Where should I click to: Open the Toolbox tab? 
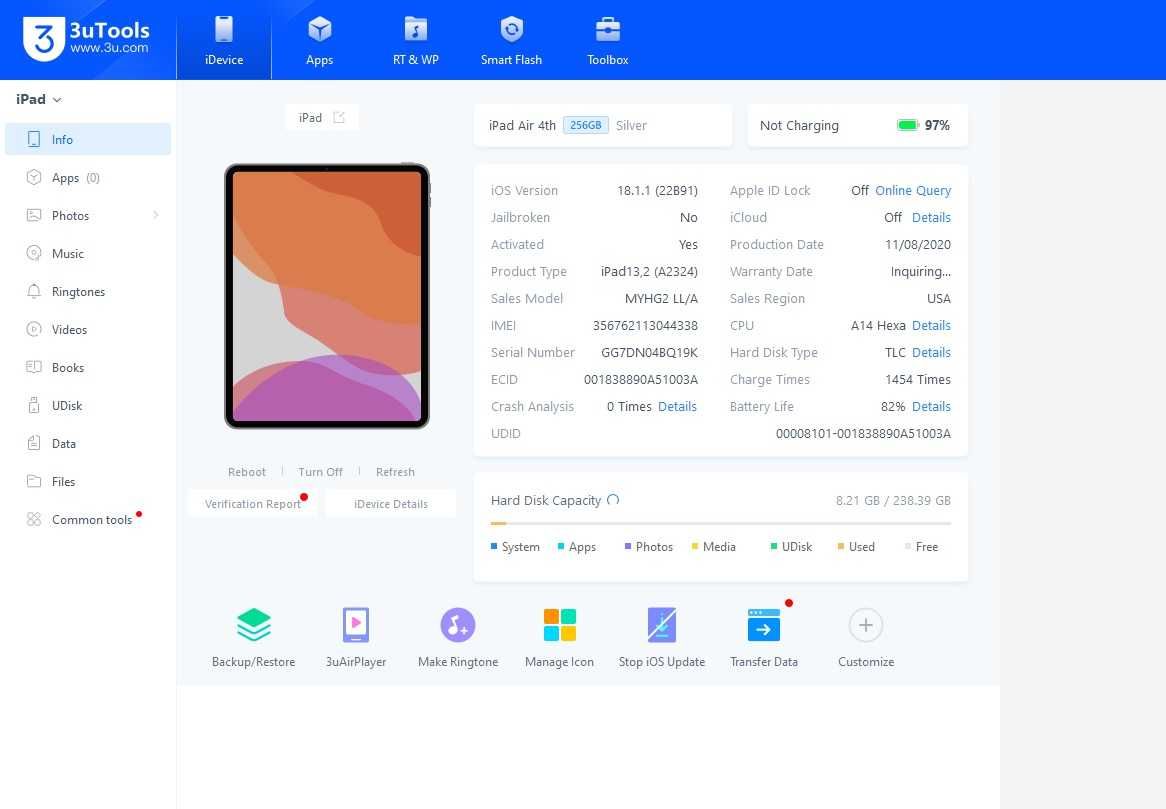tap(608, 40)
